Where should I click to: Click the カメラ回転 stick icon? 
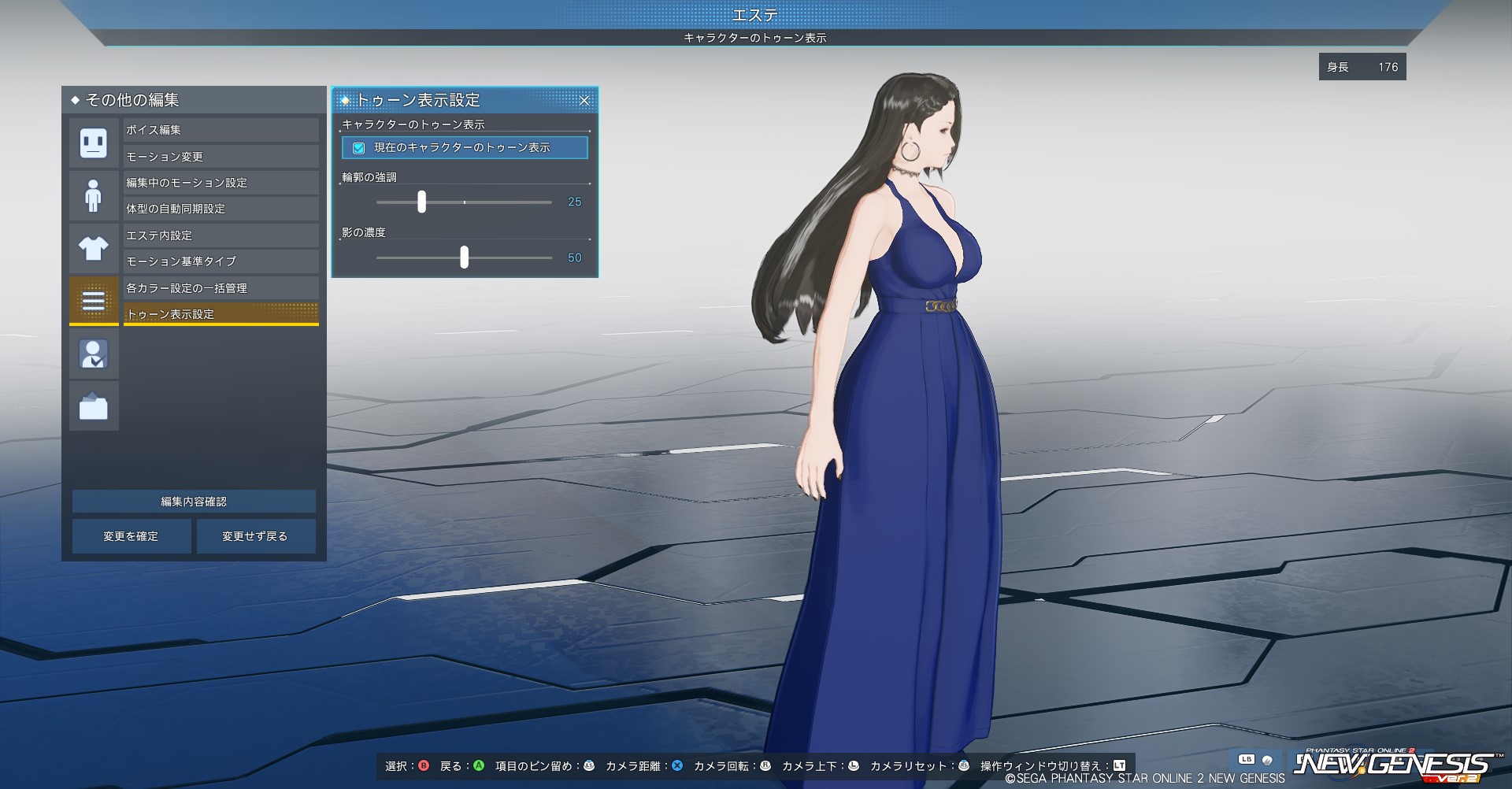point(765,765)
